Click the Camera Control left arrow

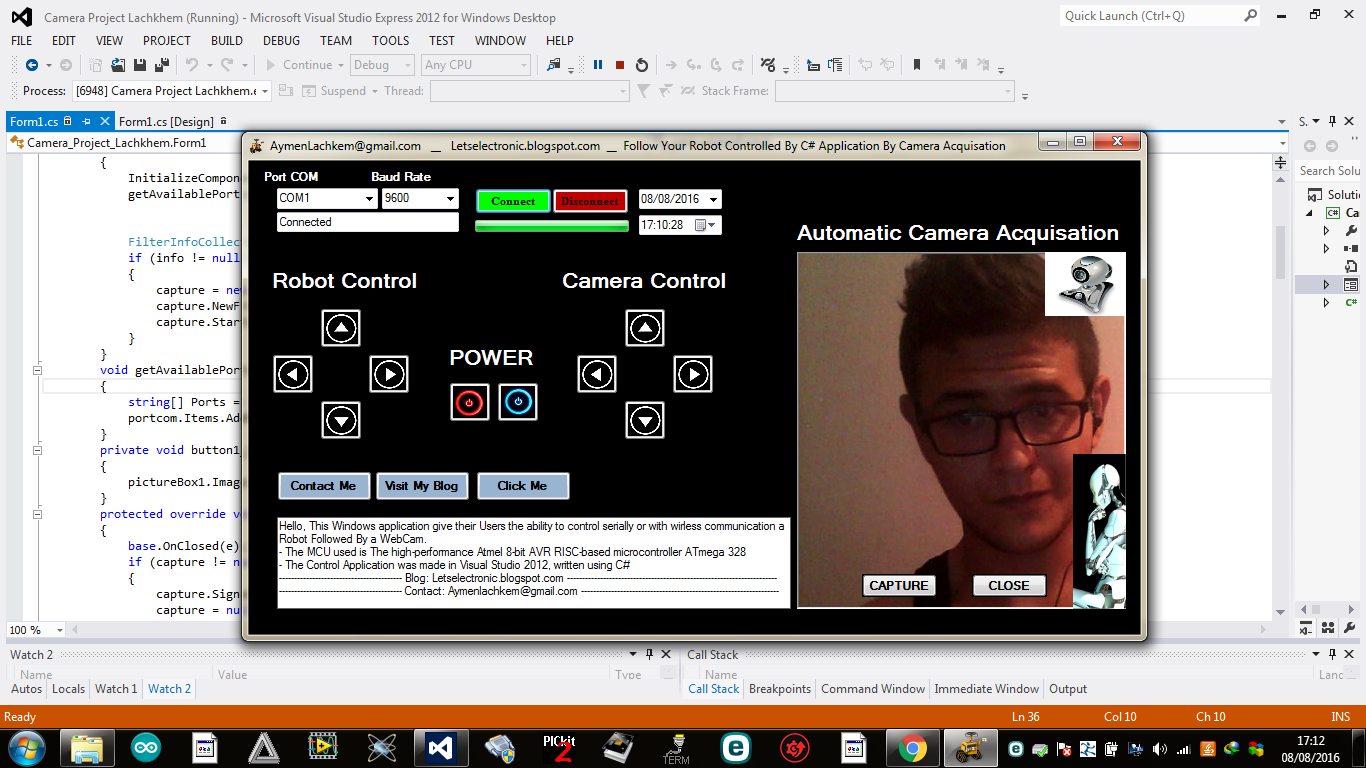tap(597, 374)
